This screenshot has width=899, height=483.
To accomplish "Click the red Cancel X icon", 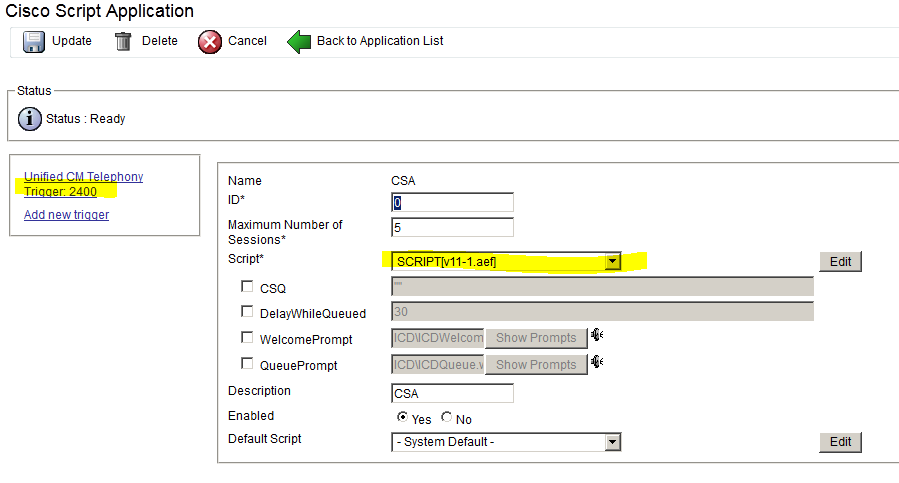I will pos(210,42).
